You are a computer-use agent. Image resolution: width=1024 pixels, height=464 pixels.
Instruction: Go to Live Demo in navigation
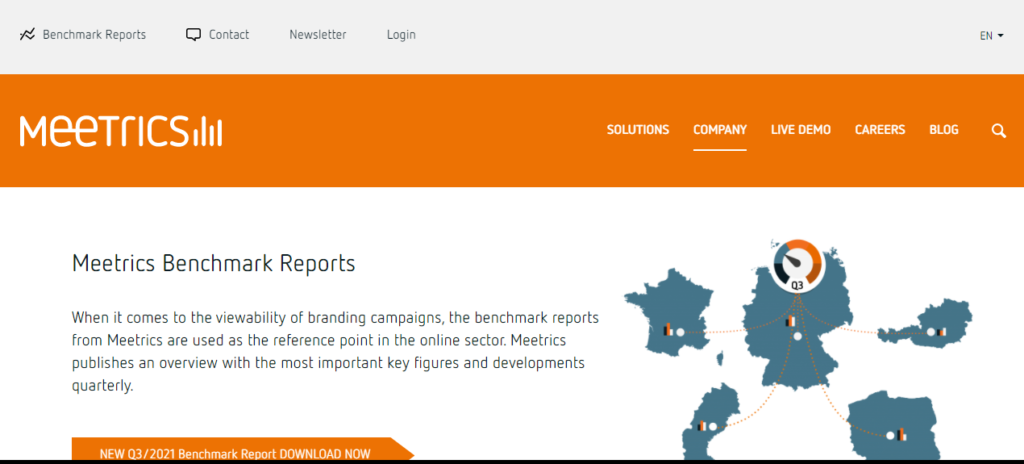801,130
